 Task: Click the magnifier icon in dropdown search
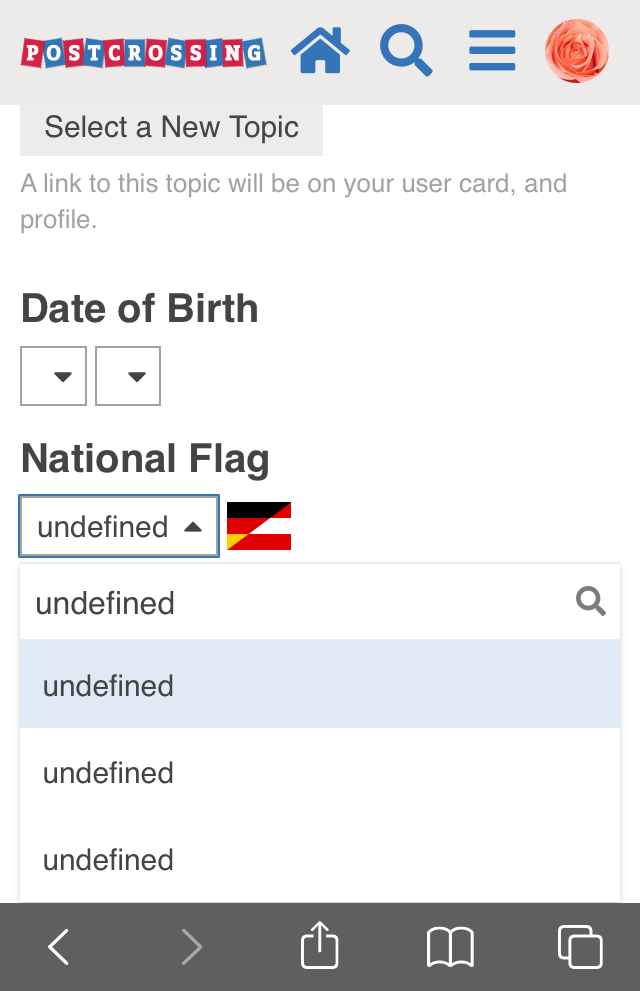point(591,601)
